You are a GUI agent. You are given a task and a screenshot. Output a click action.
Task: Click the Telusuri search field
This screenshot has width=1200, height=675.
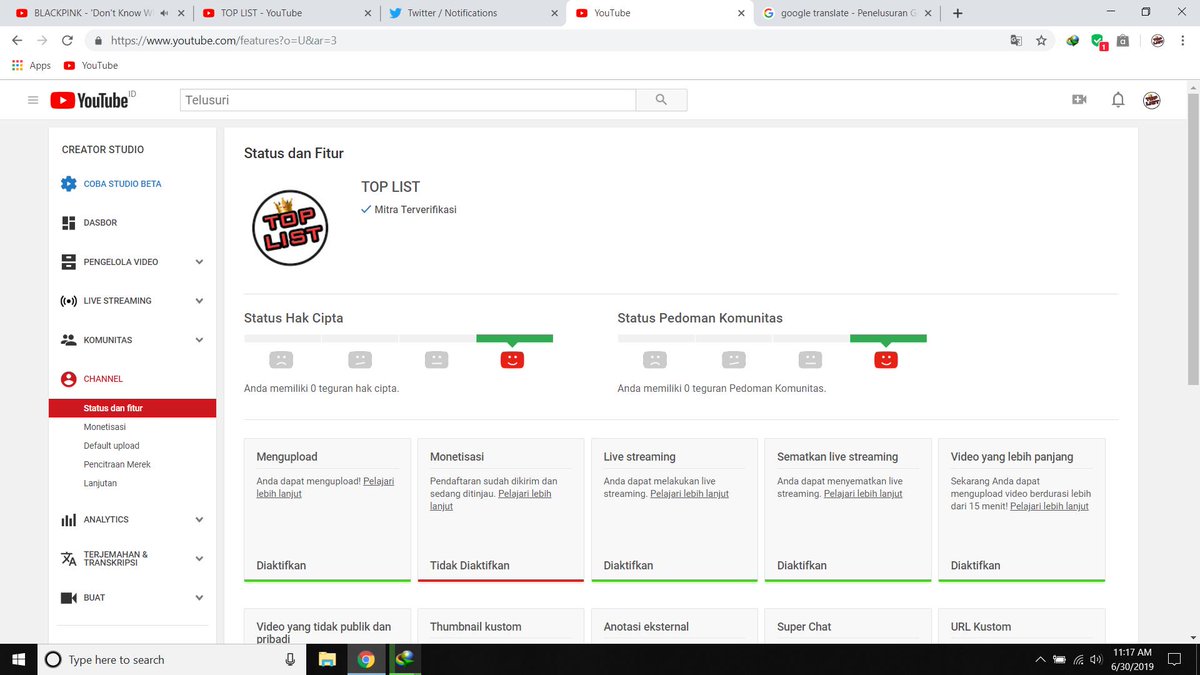(407, 100)
